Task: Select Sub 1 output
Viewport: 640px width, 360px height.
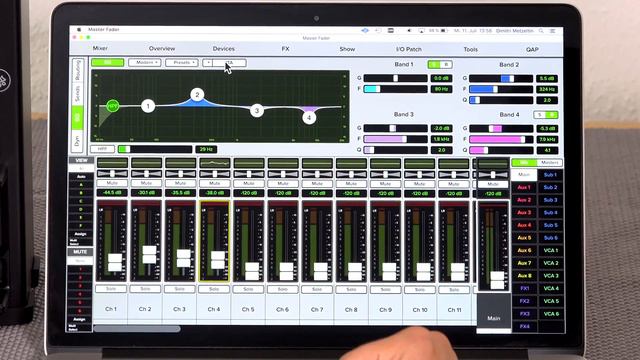Action: [550, 175]
